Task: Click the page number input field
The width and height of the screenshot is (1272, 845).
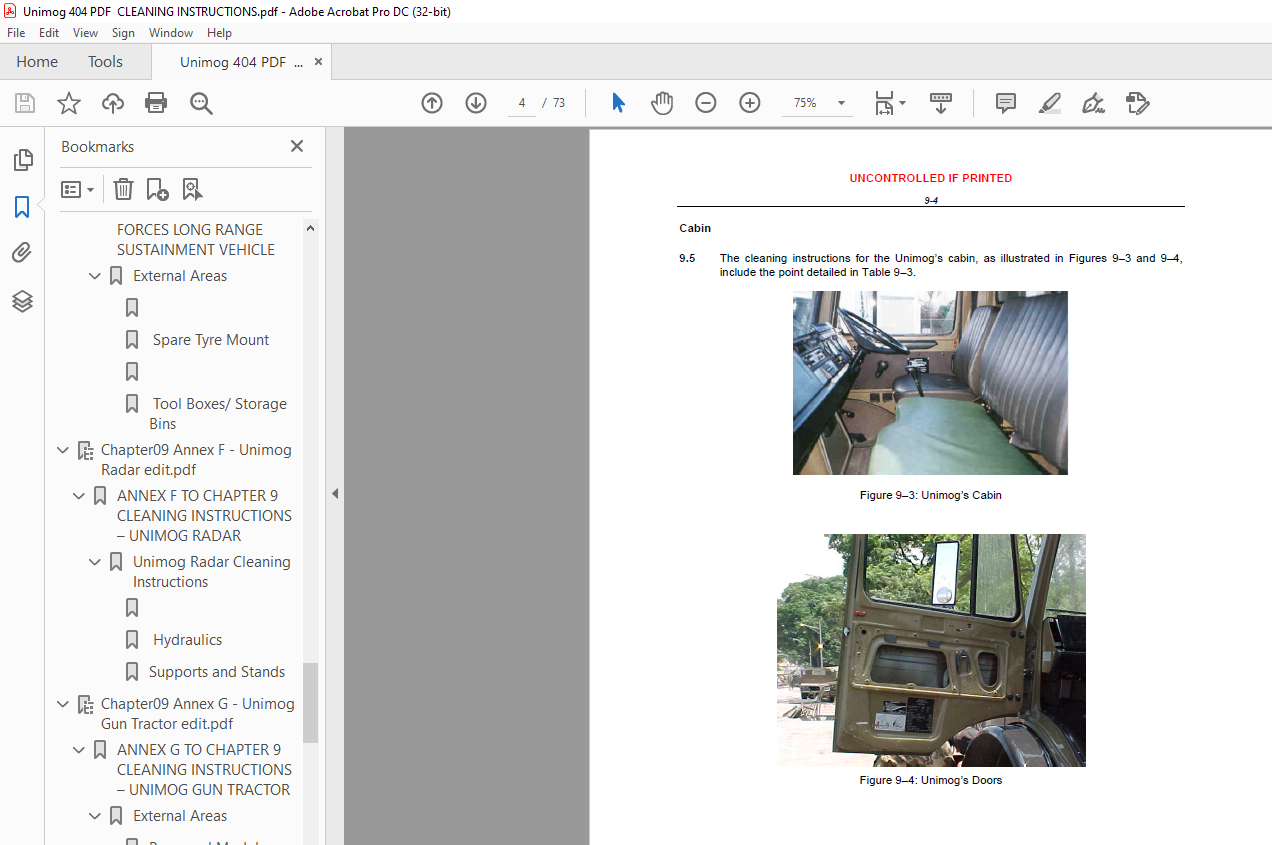Action: point(522,103)
